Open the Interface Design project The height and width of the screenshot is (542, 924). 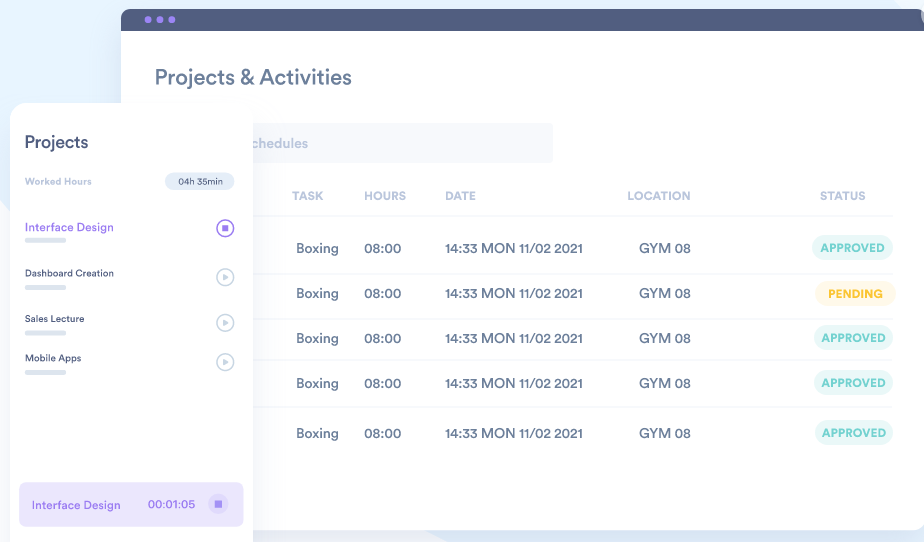69,227
